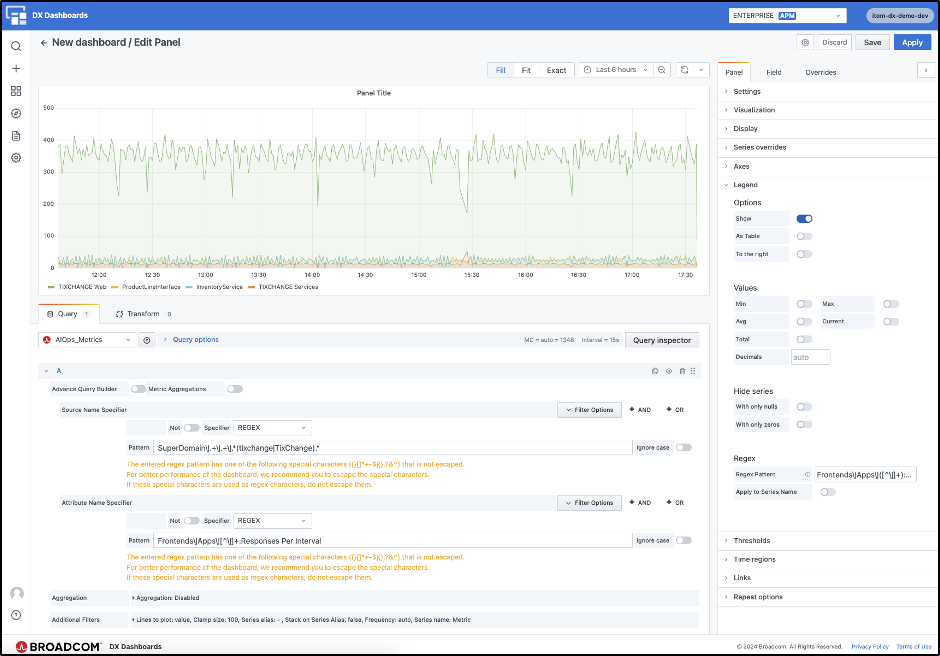Click the plus Create icon in sidebar
This screenshot has width=940, height=656.
tap(16, 69)
